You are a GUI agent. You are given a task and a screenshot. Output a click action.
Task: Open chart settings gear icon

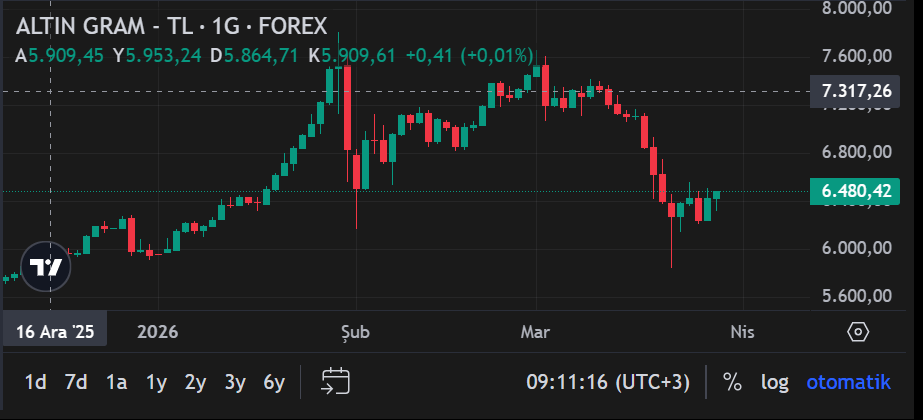click(x=858, y=332)
